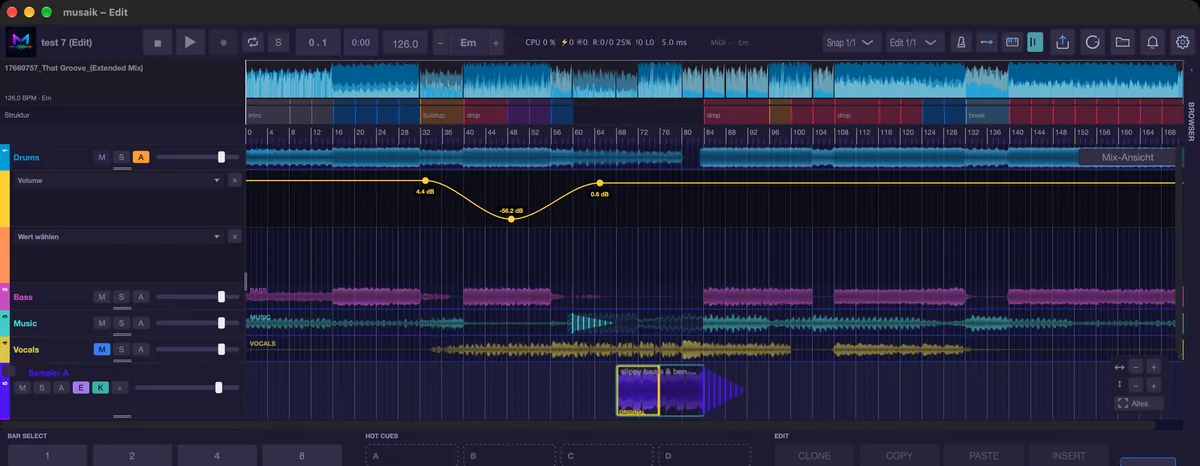Click the CLONE edit button

tap(814, 456)
